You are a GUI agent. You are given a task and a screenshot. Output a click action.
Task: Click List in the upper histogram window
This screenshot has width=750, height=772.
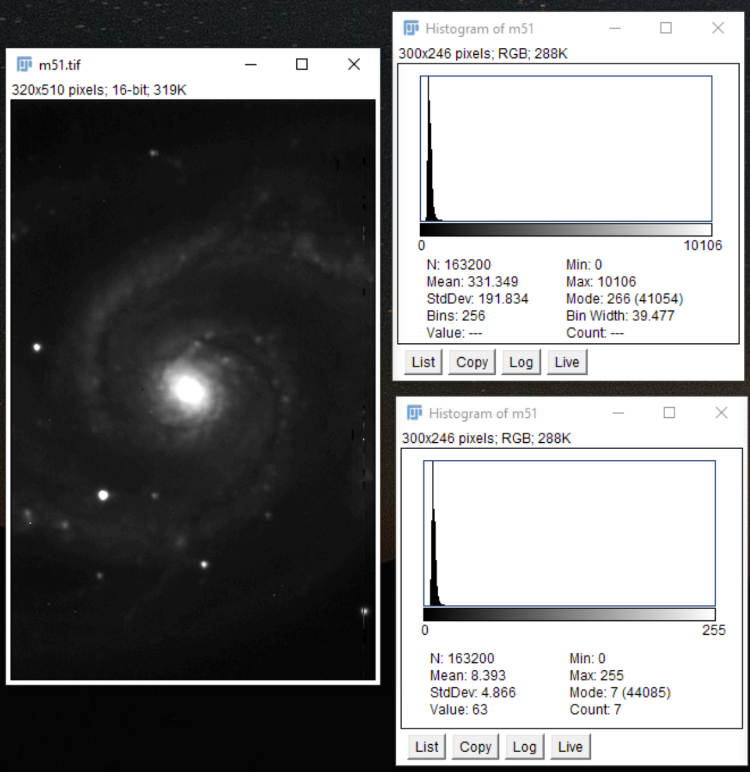tap(423, 362)
